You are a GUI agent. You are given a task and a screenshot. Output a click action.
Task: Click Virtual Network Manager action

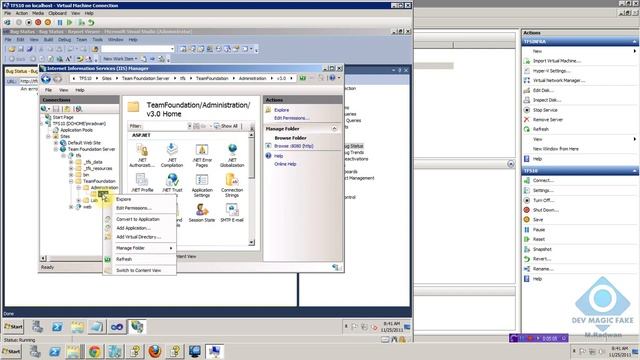point(559,80)
